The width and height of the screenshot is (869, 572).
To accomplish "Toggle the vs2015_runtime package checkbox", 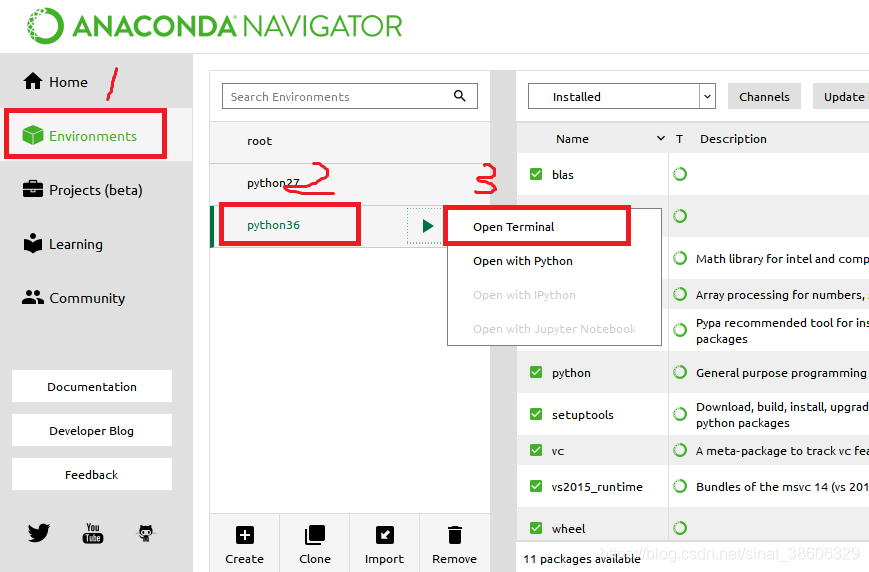I will [x=536, y=486].
